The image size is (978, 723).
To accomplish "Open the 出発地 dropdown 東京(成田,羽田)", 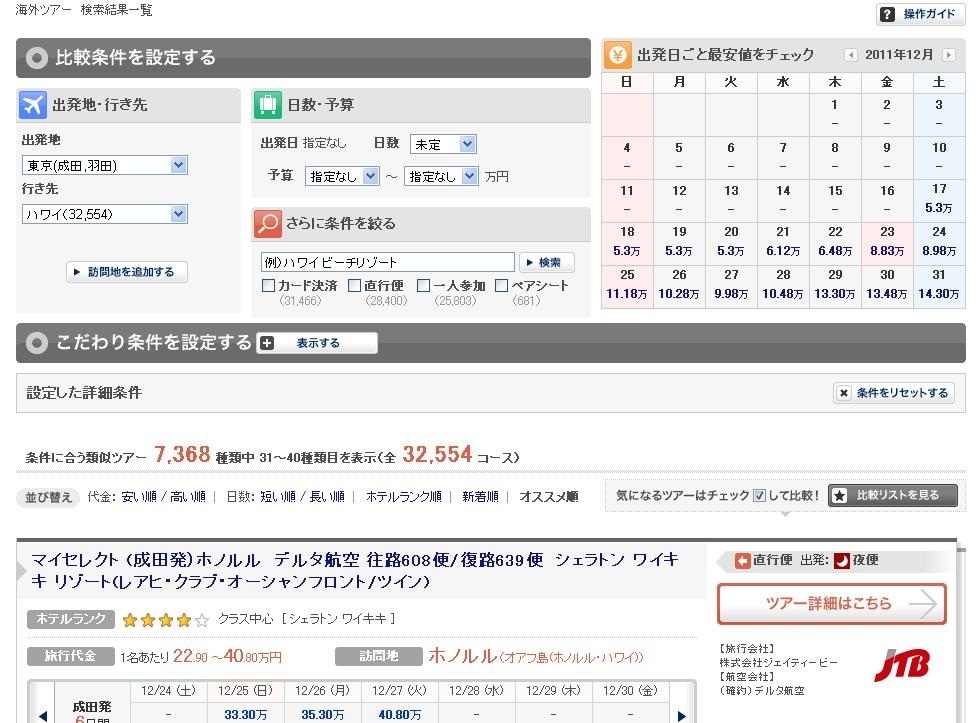I will pyautogui.click(x=105, y=165).
